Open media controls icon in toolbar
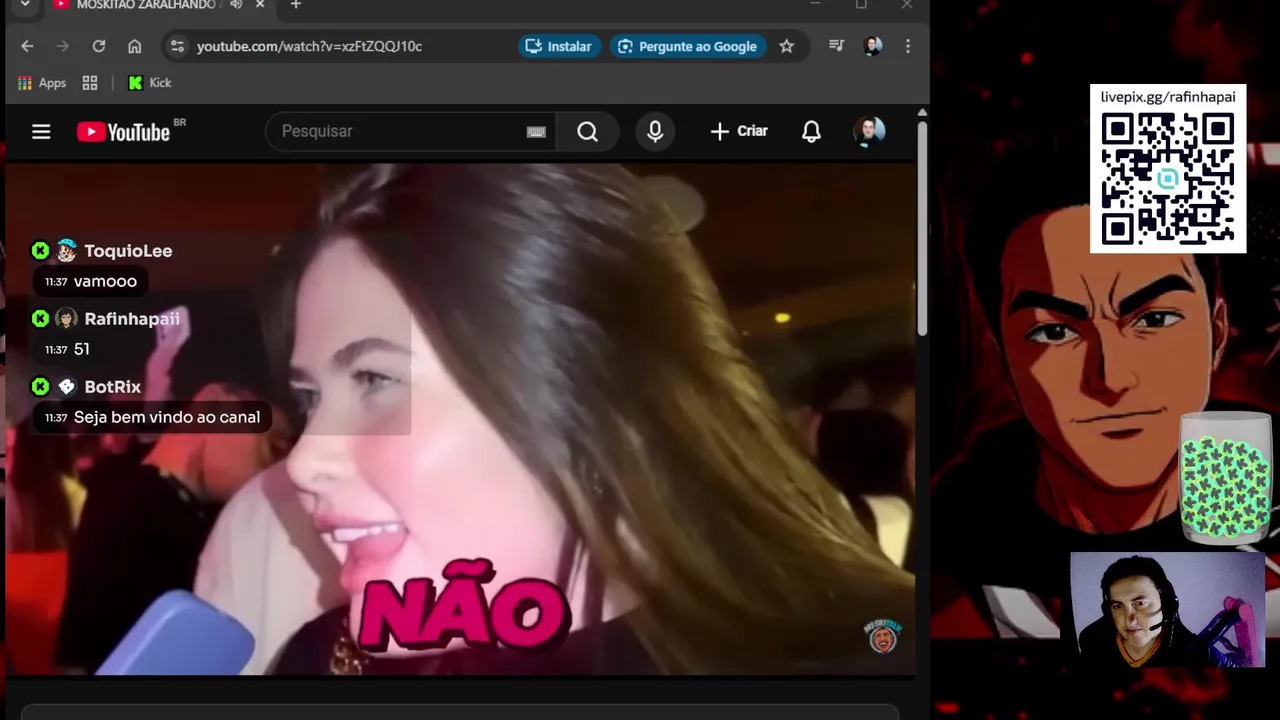1280x720 pixels. coord(836,46)
